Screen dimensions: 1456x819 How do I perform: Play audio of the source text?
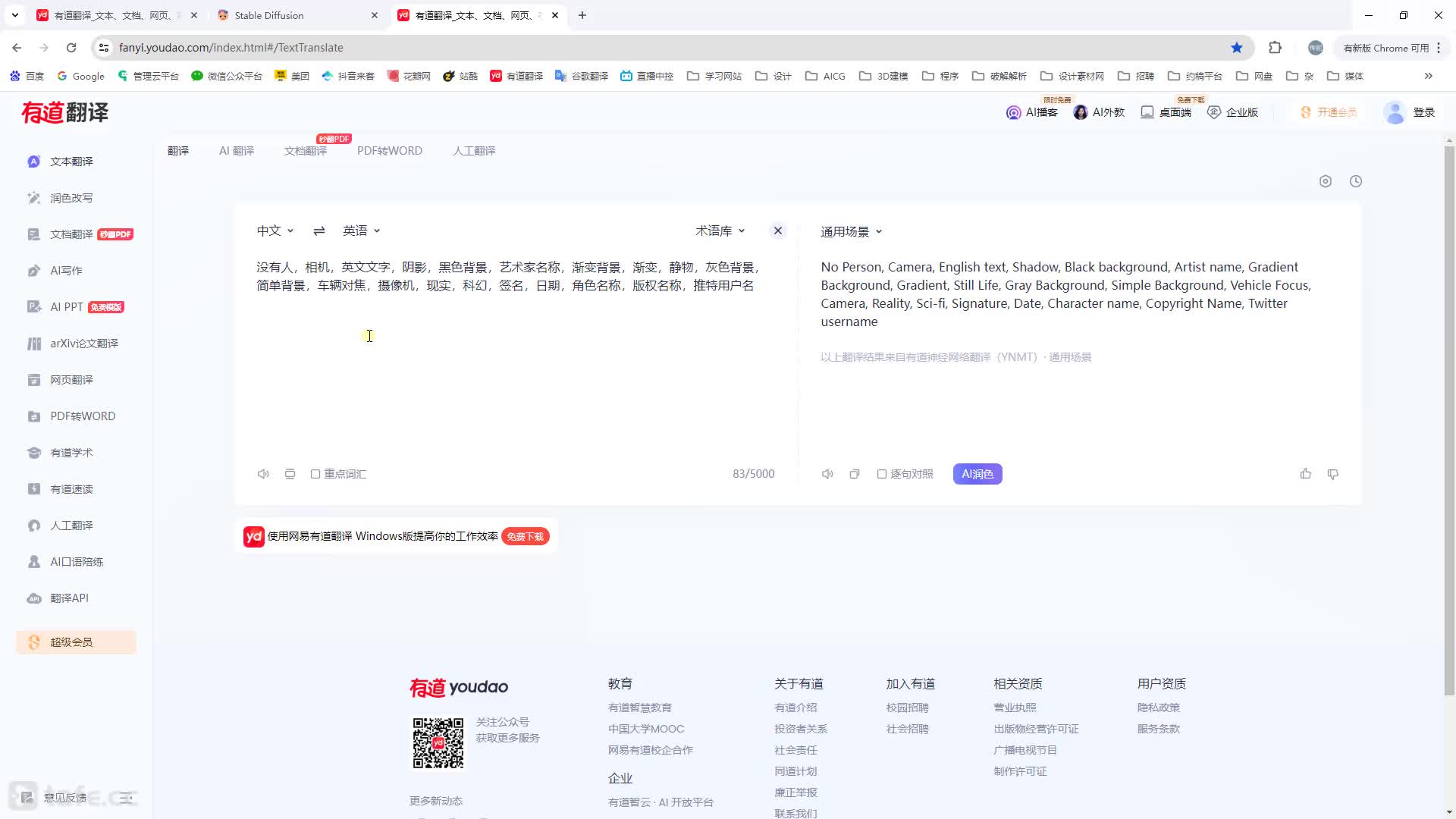point(263,474)
